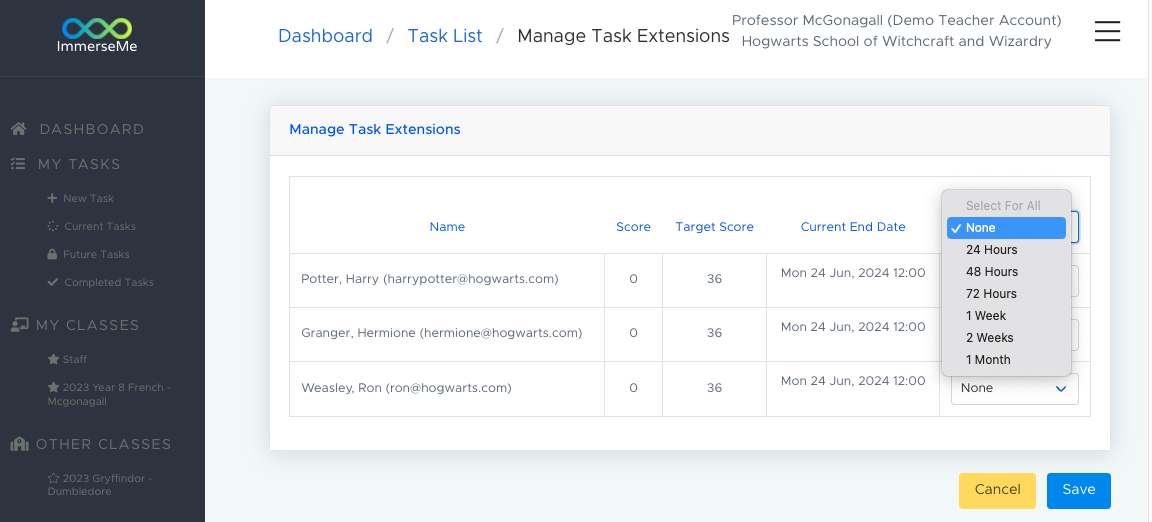Open Ron Weasley's extension dropdown
1152x522 pixels.
(1015, 388)
